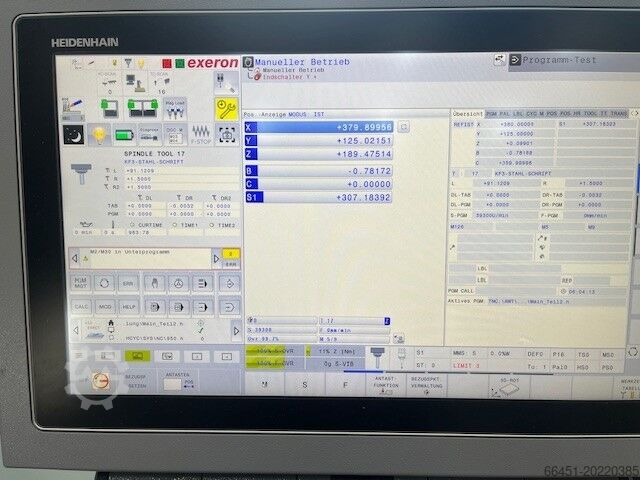Screen dimensions: 640x480
Task: Toggle the moon night-mode icon
Action: [x=74, y=134]
